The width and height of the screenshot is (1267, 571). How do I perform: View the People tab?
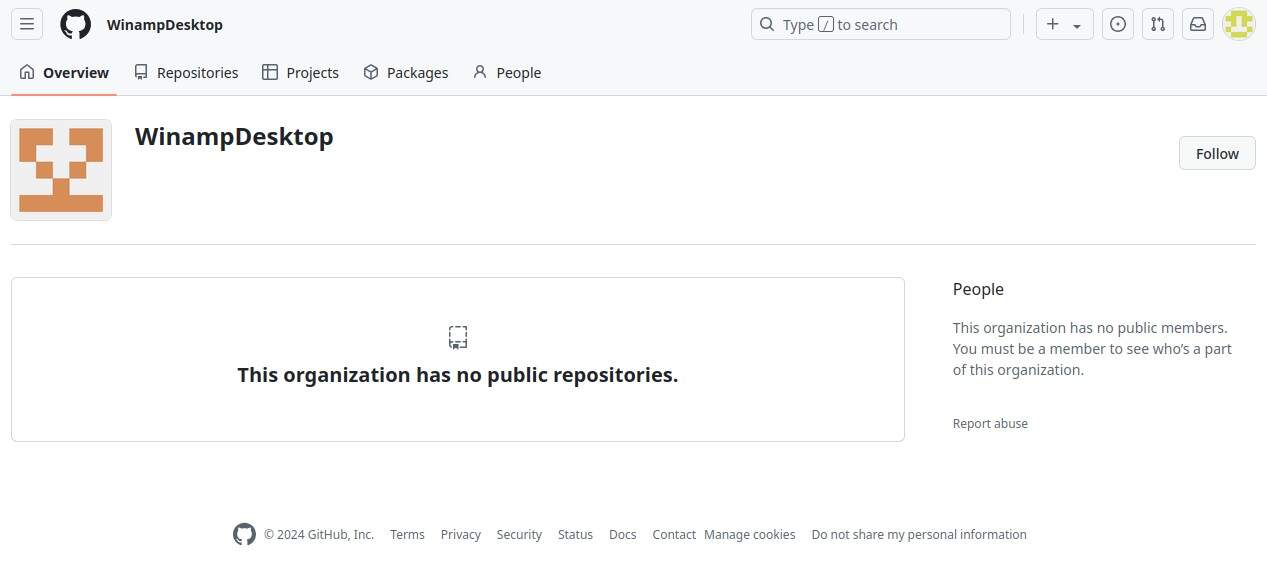(507, 73)
